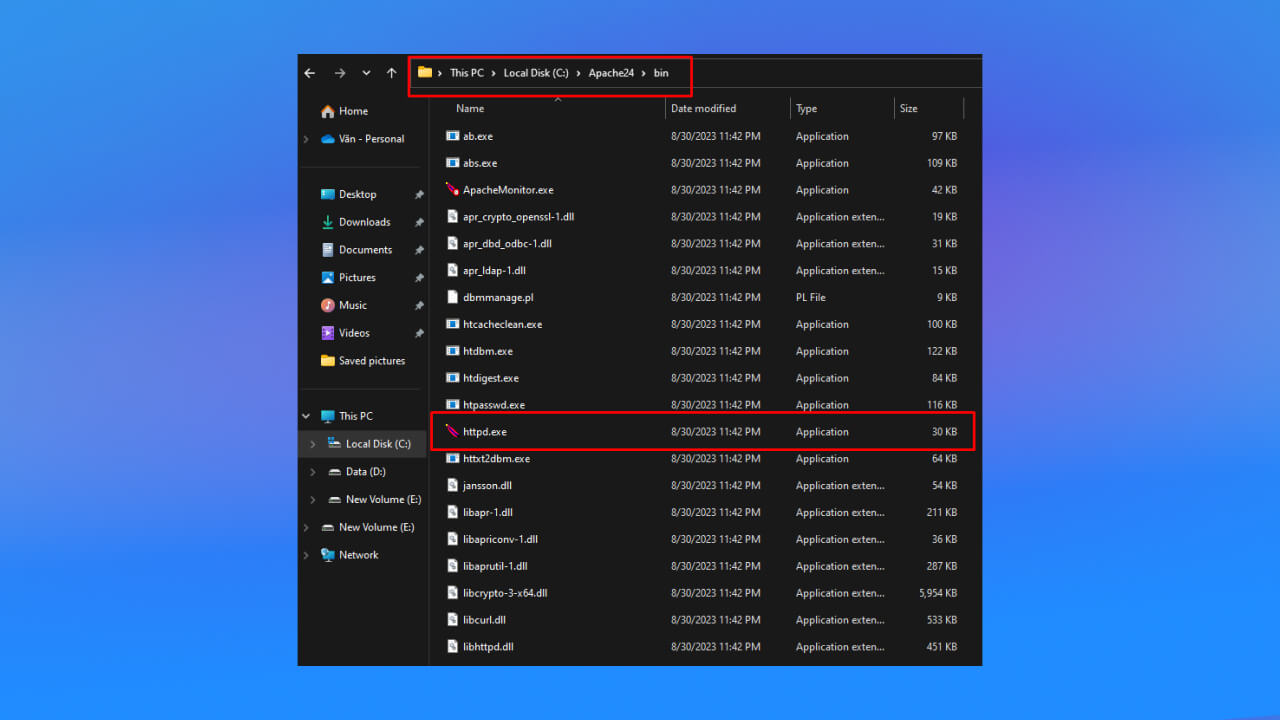Click the httpd.exe feather icon
1280x720 pixels.
(x=452, y=432)
